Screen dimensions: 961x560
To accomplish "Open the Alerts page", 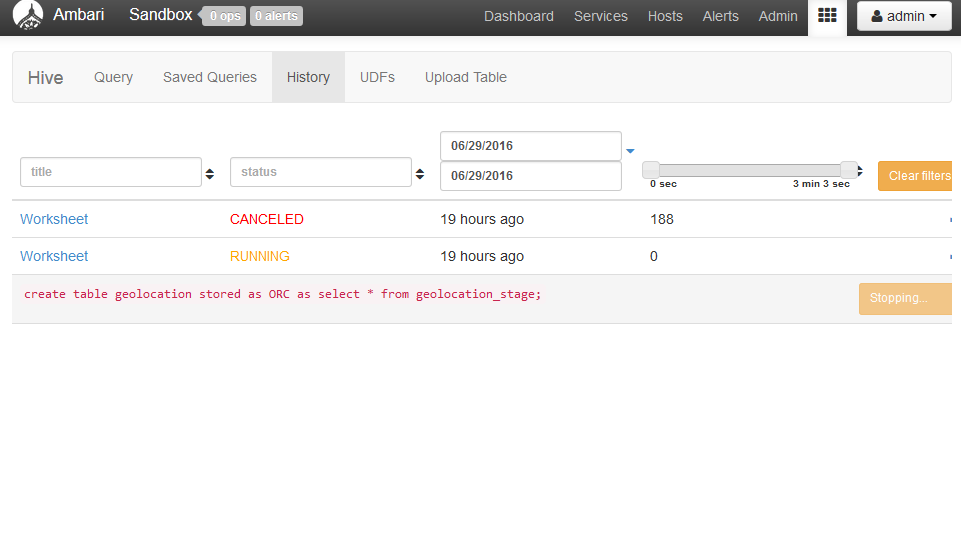I will pos(720,16).
